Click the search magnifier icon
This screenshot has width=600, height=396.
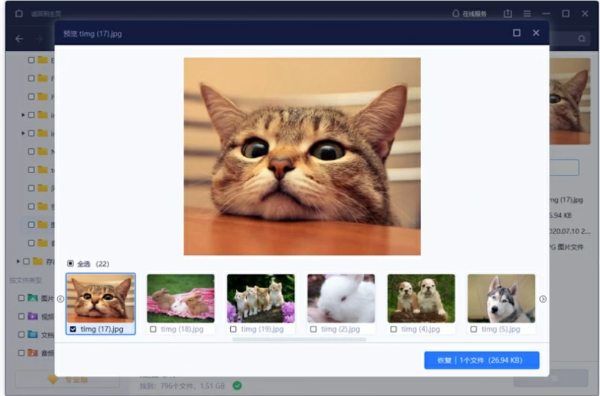[582, 39]
